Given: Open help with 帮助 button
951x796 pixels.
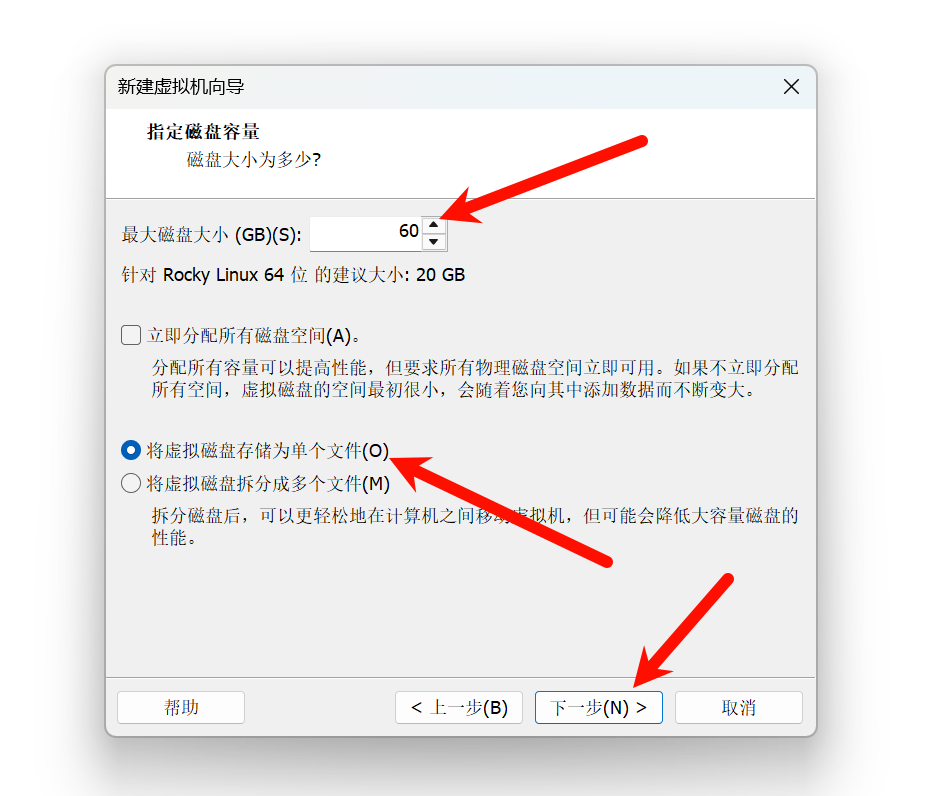Looking at the screenshot, I should click(181, 707).
